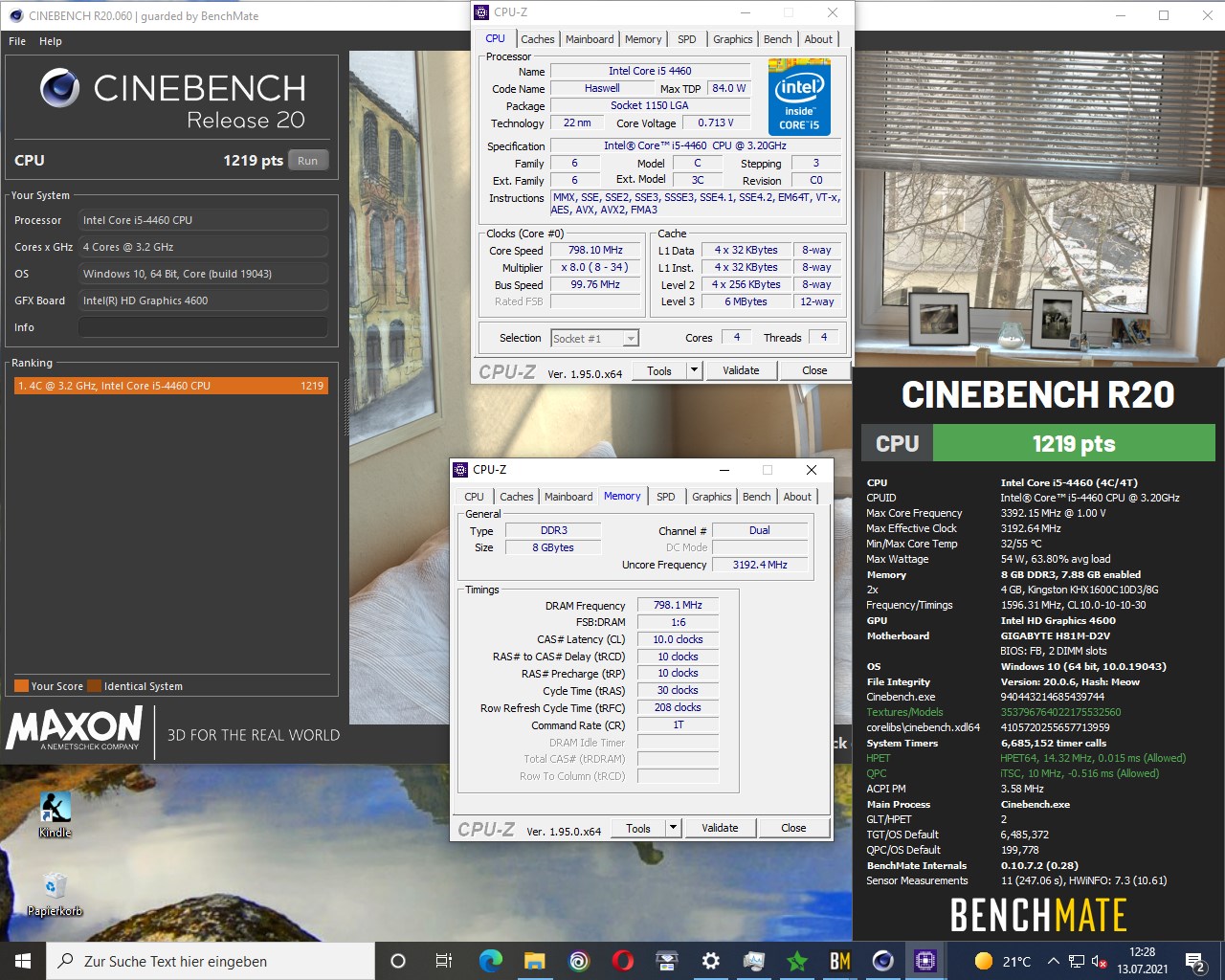Click the taskbar clock showing 12:28
The image size is (1225, 980).
1142,961
